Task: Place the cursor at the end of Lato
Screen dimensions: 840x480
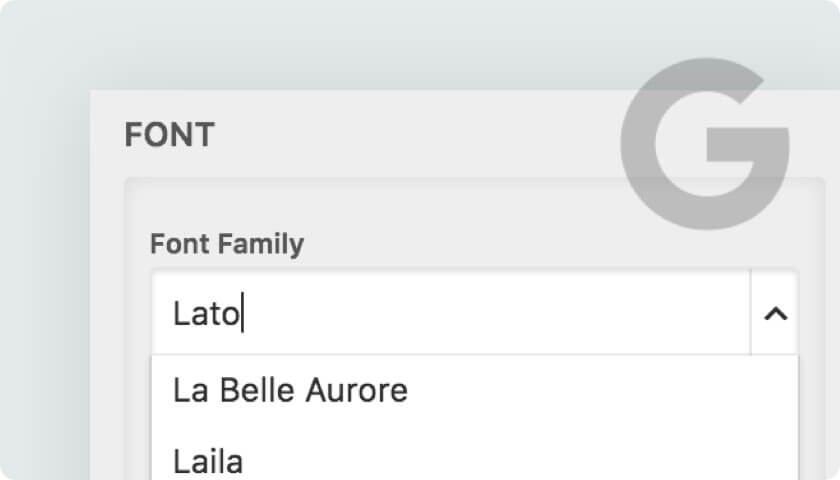Action: pos(242,313)
